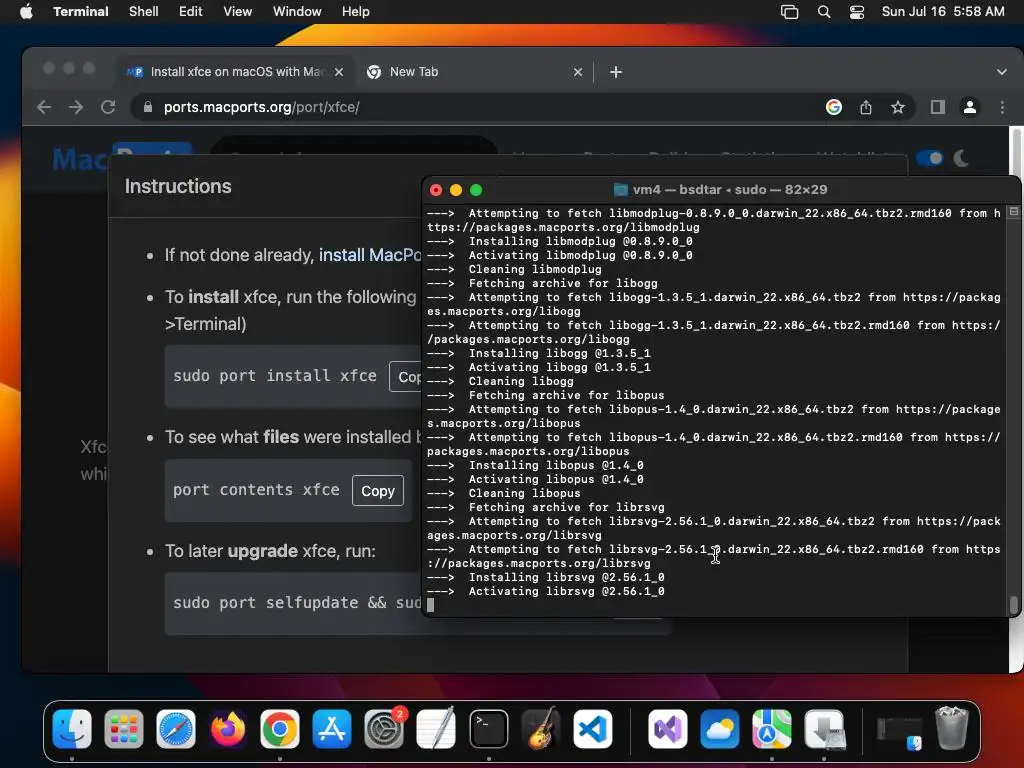Click the Activating librsvg line in Terminal
This screenshot has width=1024, height=768.
(x=545, y=591)
